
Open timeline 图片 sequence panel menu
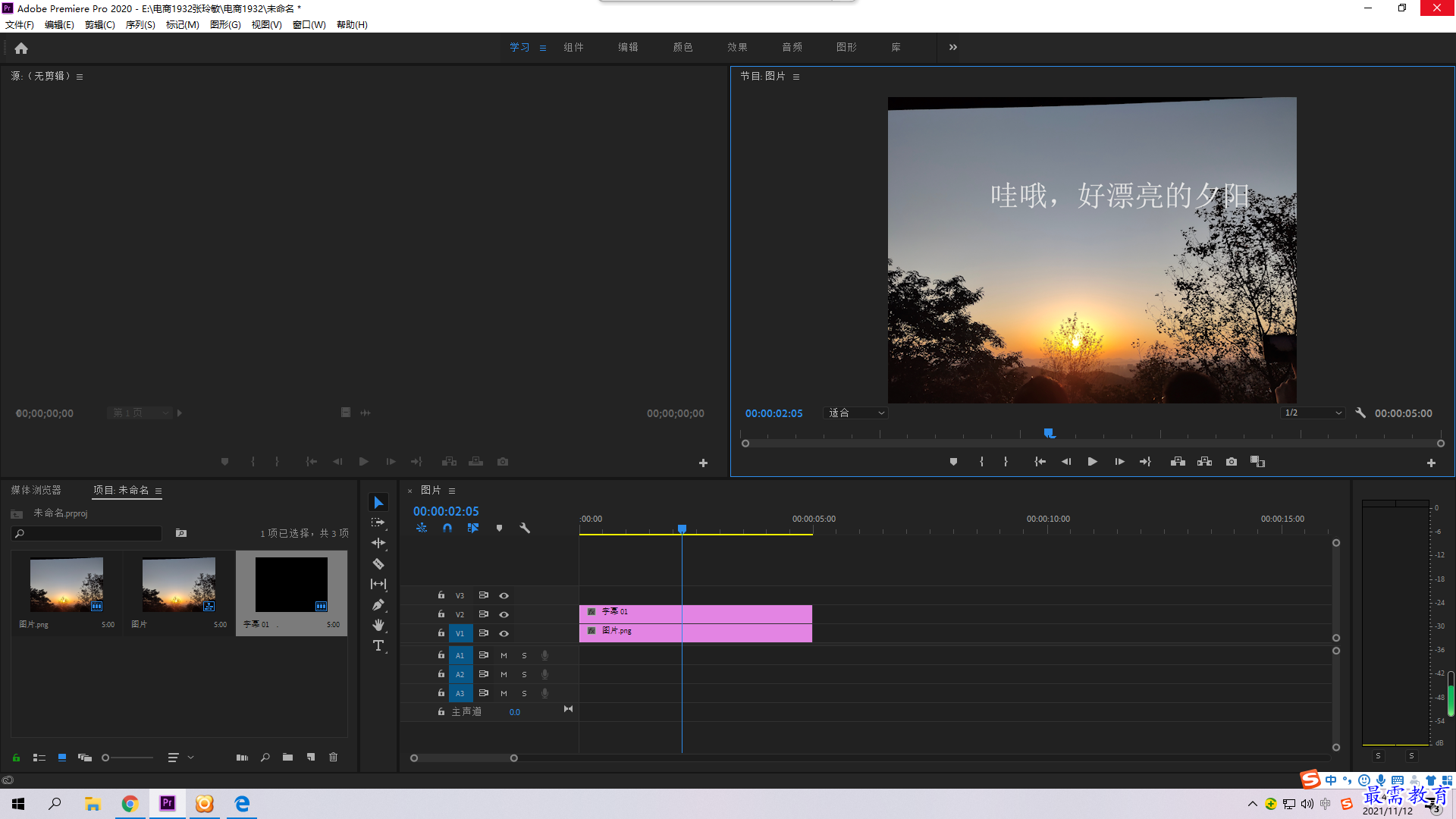point(452,491)
